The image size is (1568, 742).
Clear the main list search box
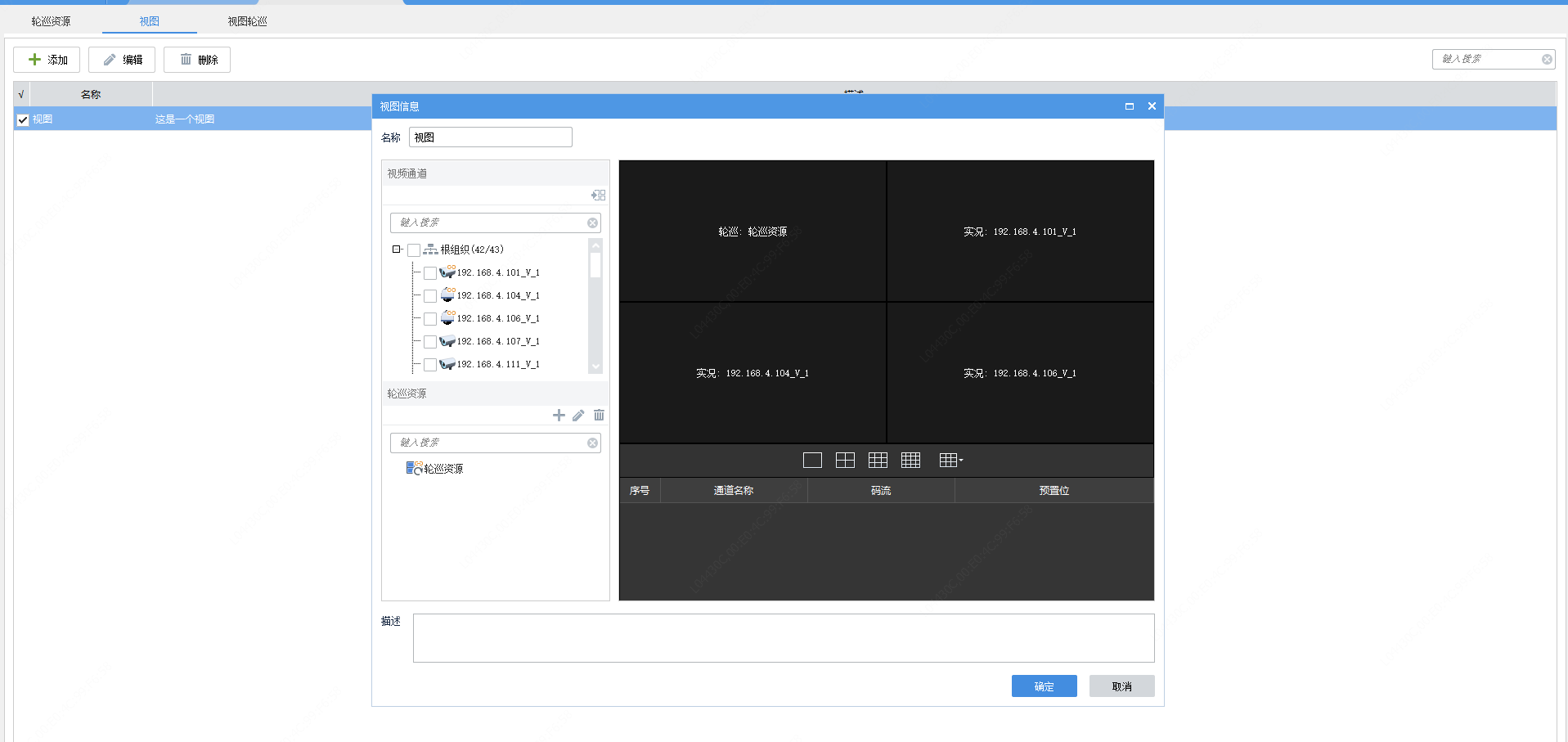click(1547, 59)
